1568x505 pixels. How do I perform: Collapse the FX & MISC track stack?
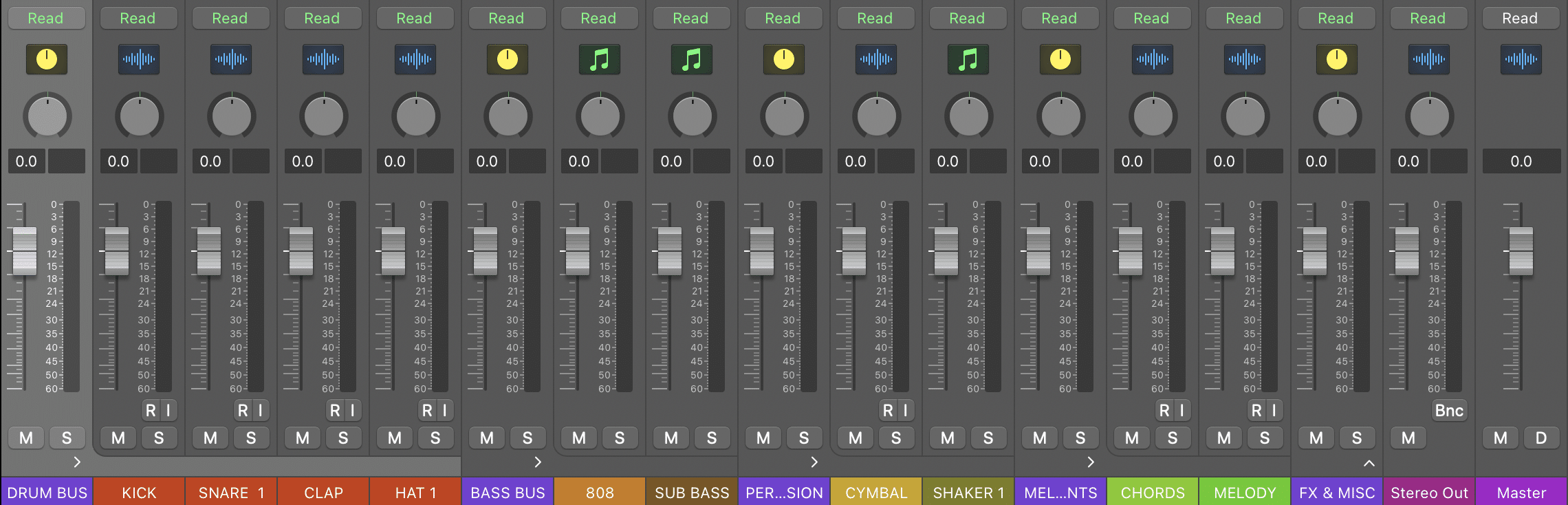pyautogui.click(x=1369, y=462)
